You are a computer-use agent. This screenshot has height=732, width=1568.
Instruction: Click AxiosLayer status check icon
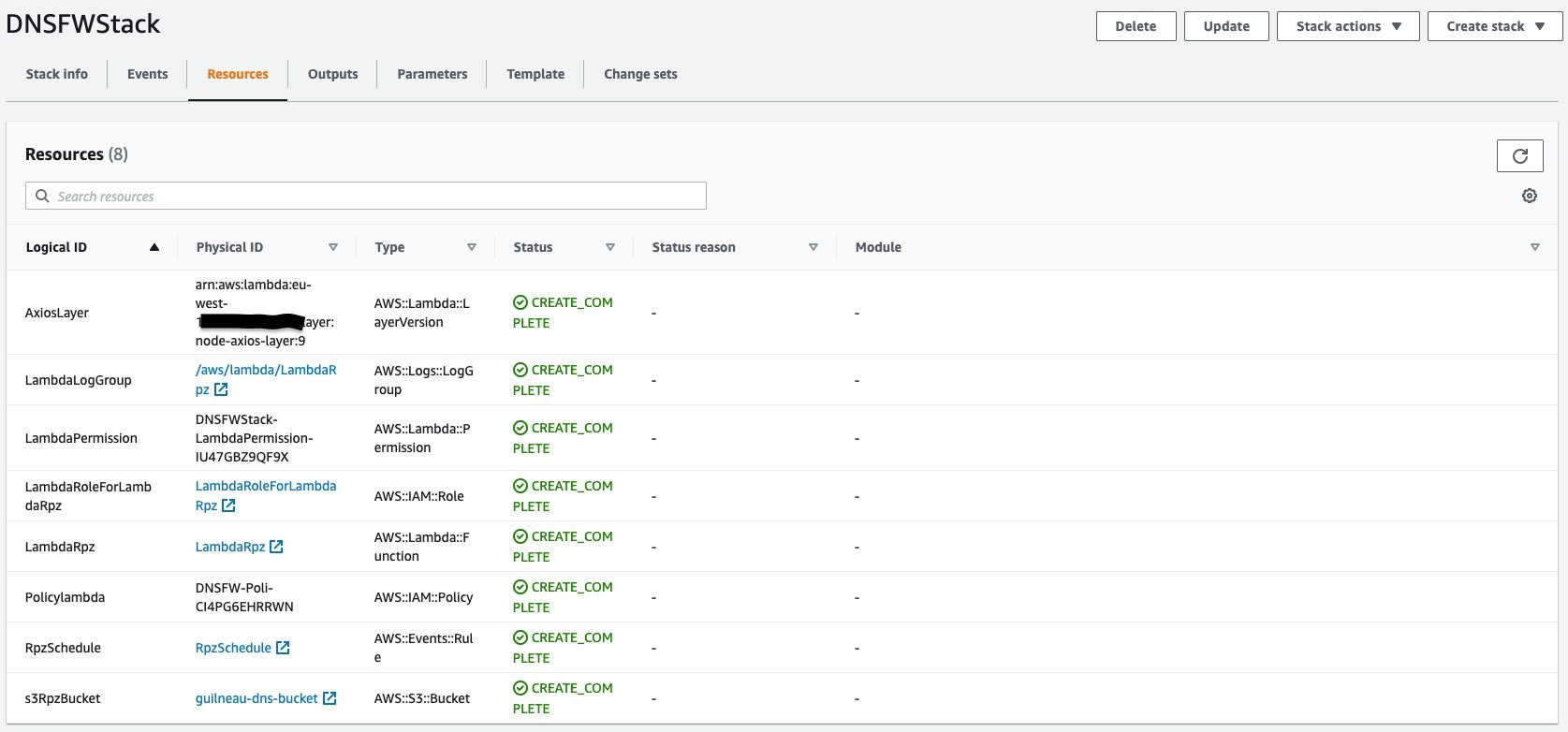click(520, 302)
